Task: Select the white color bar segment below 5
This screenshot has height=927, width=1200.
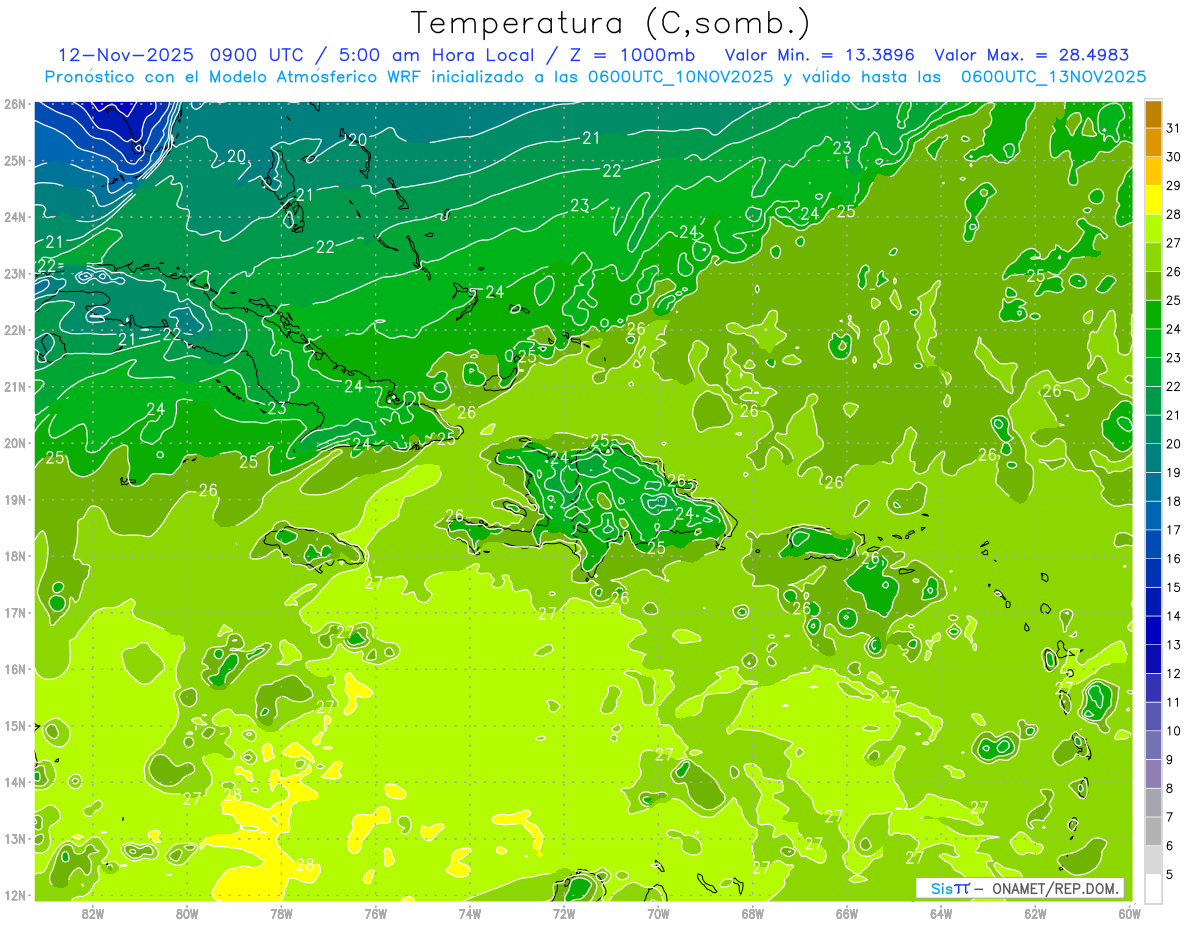Action: [1153, 888]
